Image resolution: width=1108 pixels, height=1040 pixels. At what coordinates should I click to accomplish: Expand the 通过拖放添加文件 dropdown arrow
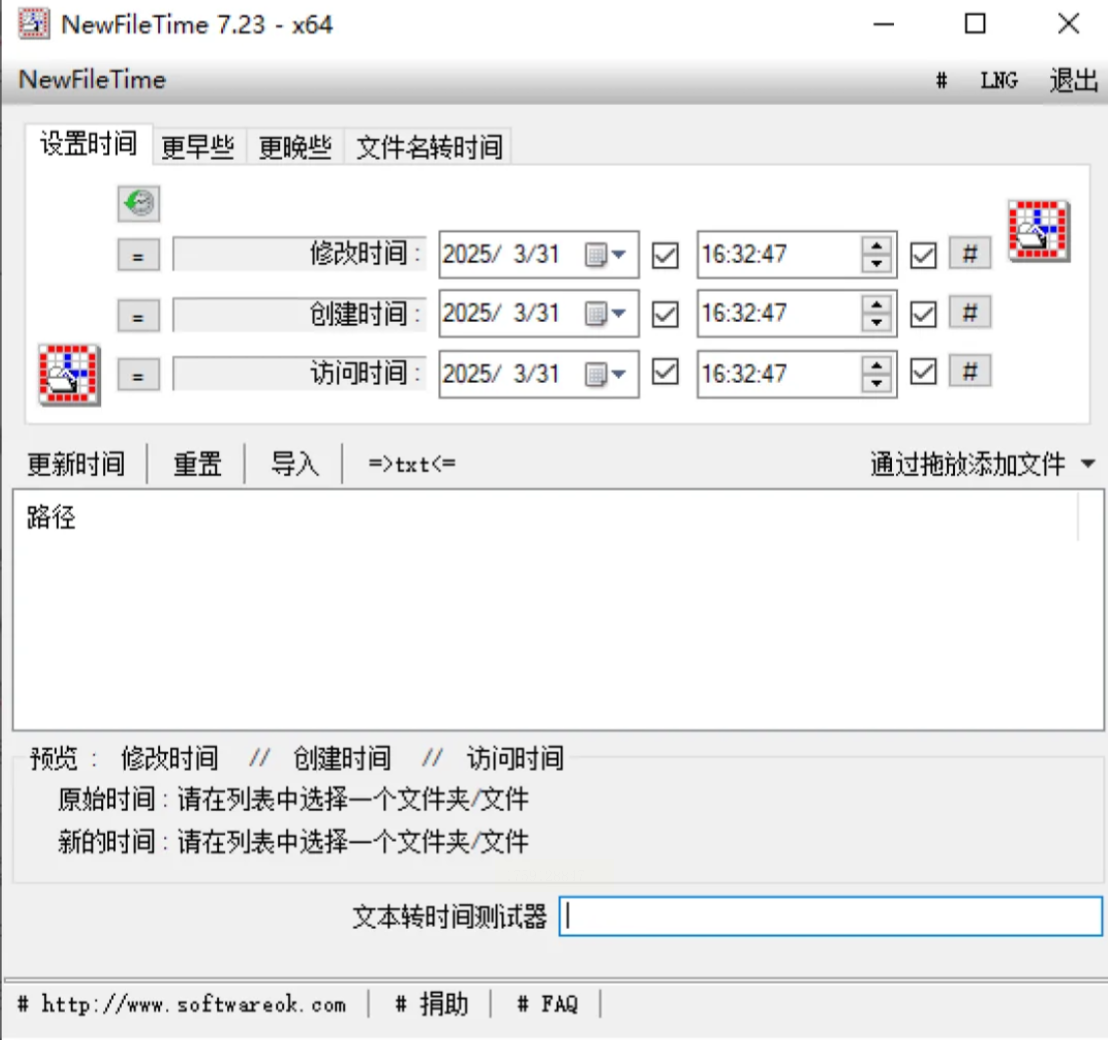click(1088, 464)
